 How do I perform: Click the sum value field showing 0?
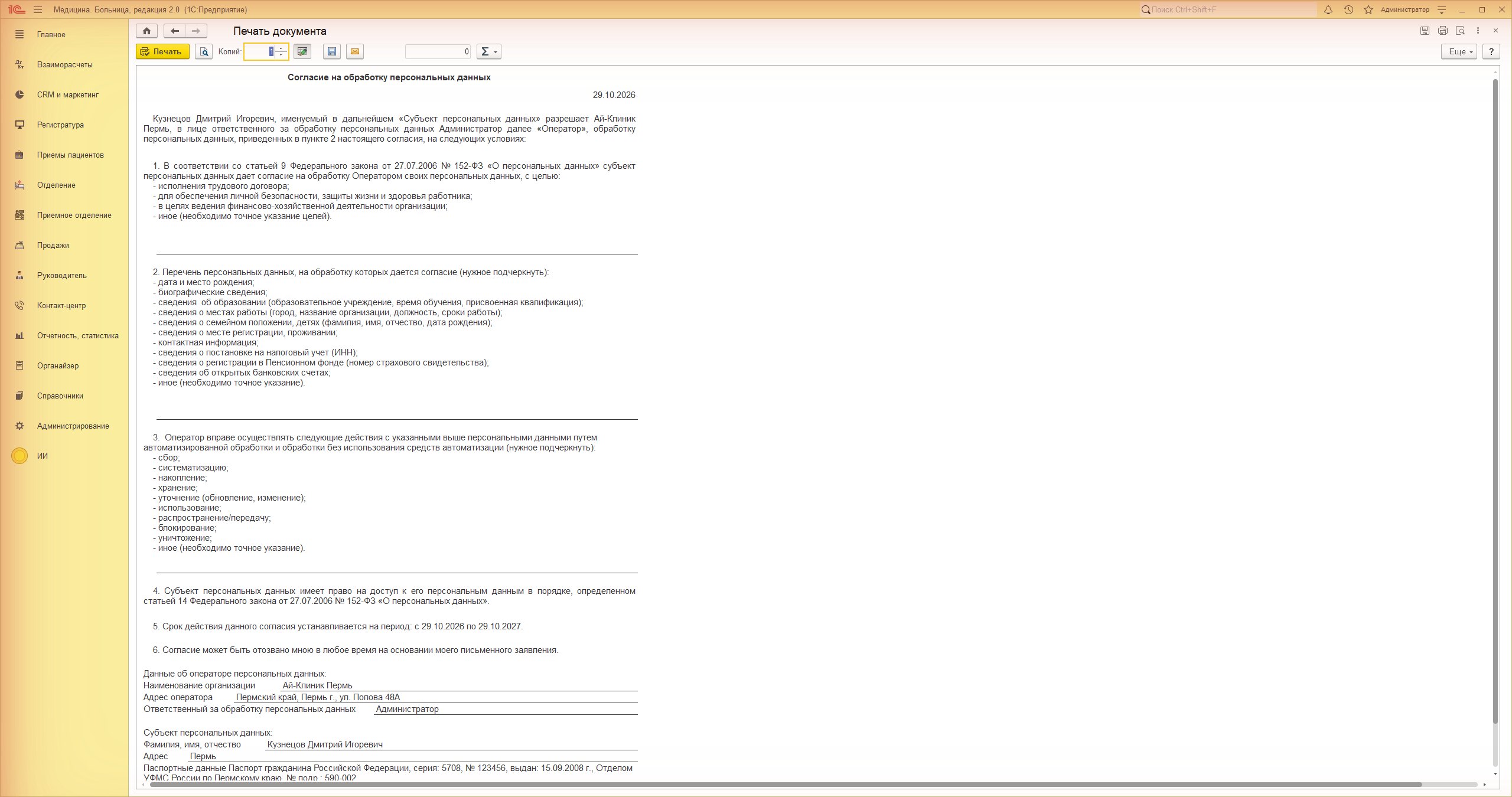(438, 52)
